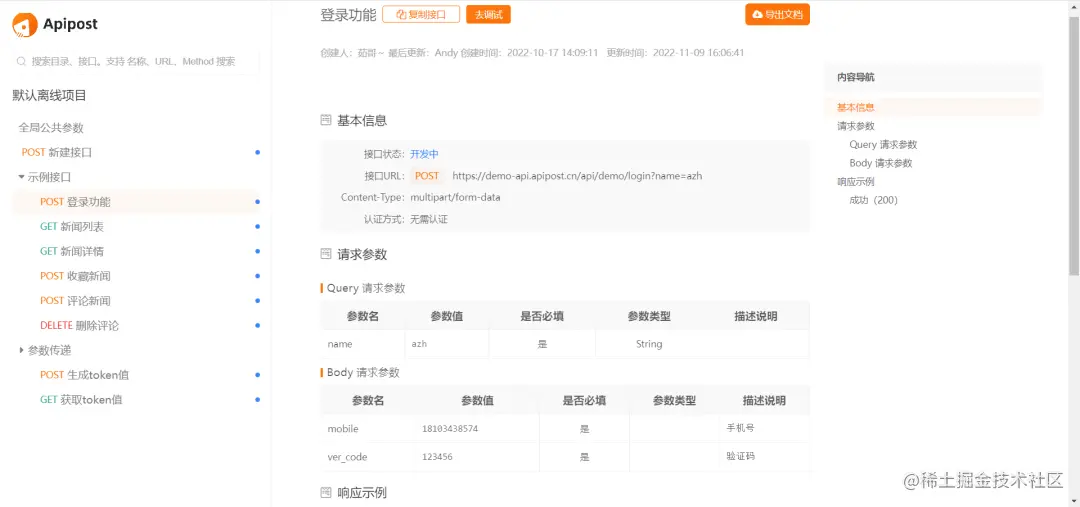
Task: Jump to Query 请求参数 in navigation
Action: coord(883,145)
